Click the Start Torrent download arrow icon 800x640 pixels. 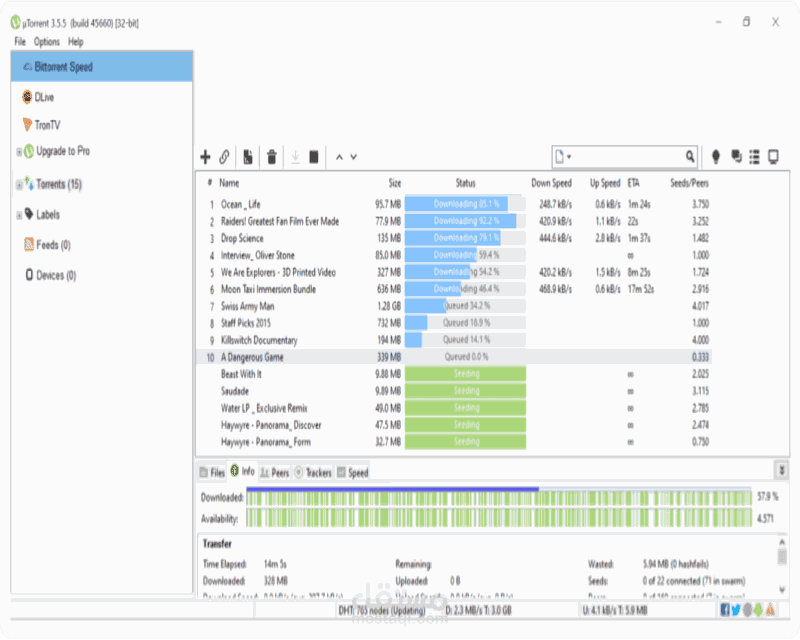pos(295,157)
